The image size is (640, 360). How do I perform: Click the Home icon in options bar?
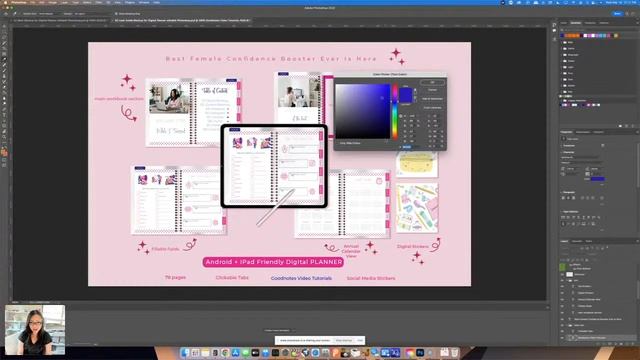pos(6,14)
